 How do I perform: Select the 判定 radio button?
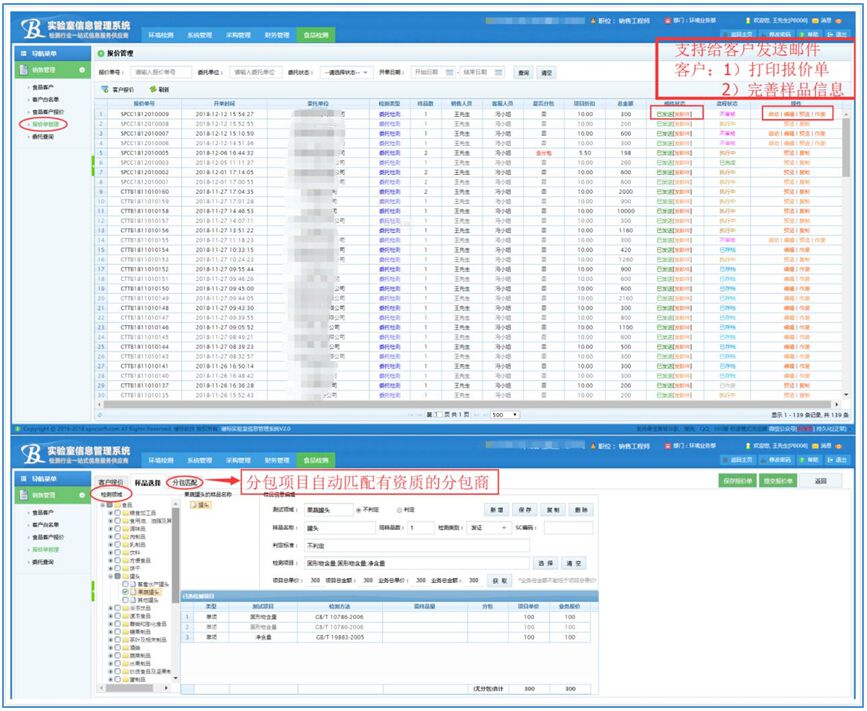[x=395, y=510]
